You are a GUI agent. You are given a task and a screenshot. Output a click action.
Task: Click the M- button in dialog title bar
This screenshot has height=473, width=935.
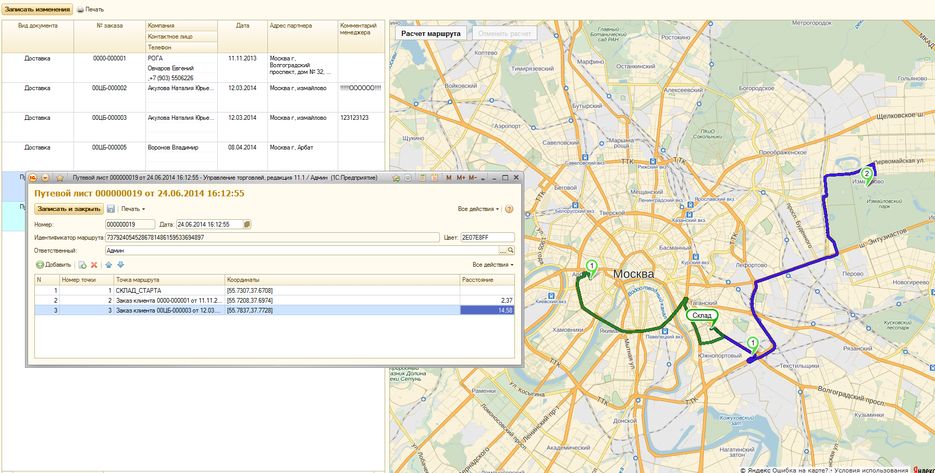tap(472, 178)
